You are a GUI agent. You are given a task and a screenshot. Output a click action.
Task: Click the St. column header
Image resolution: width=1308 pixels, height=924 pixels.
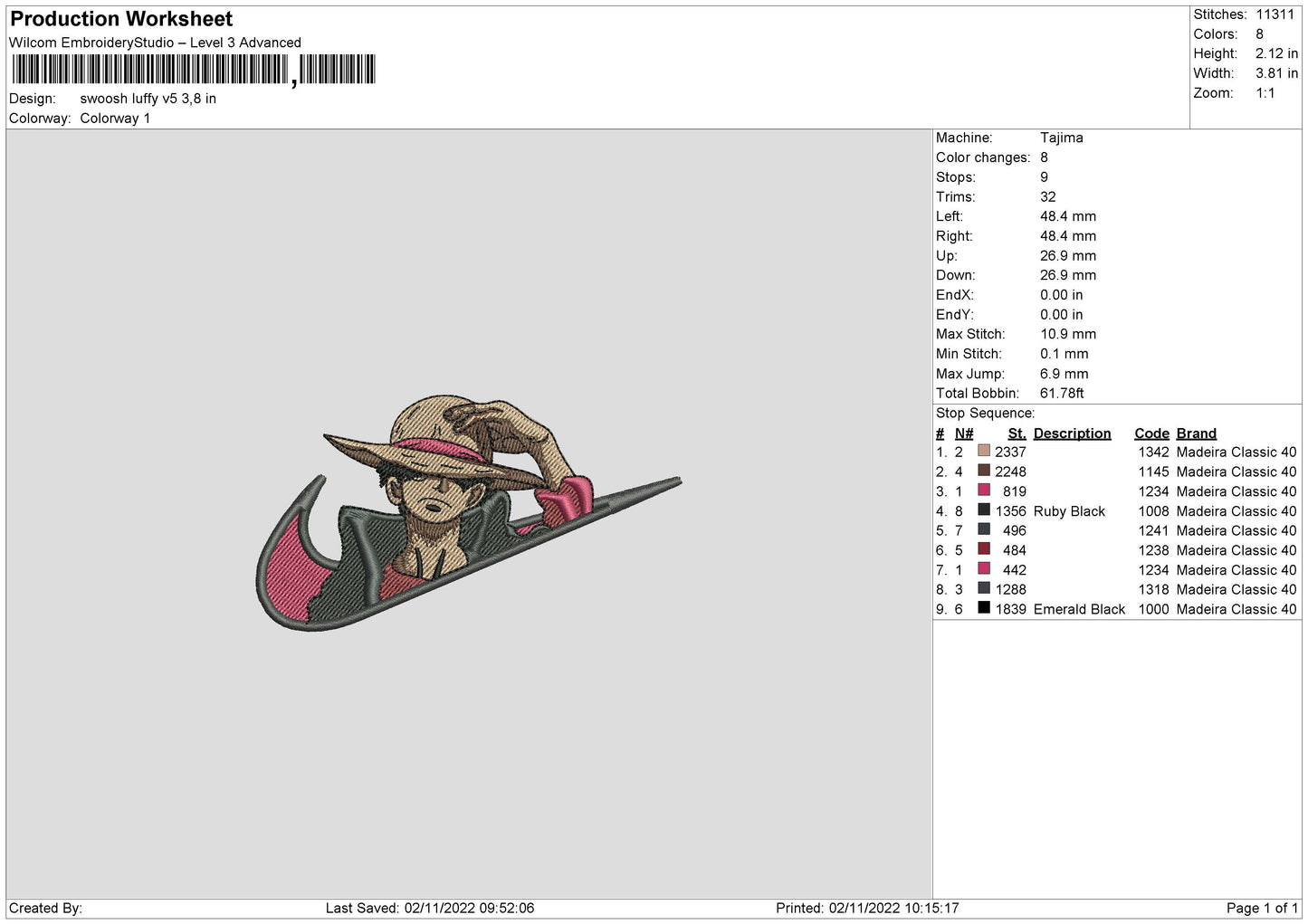point(1017,433)
